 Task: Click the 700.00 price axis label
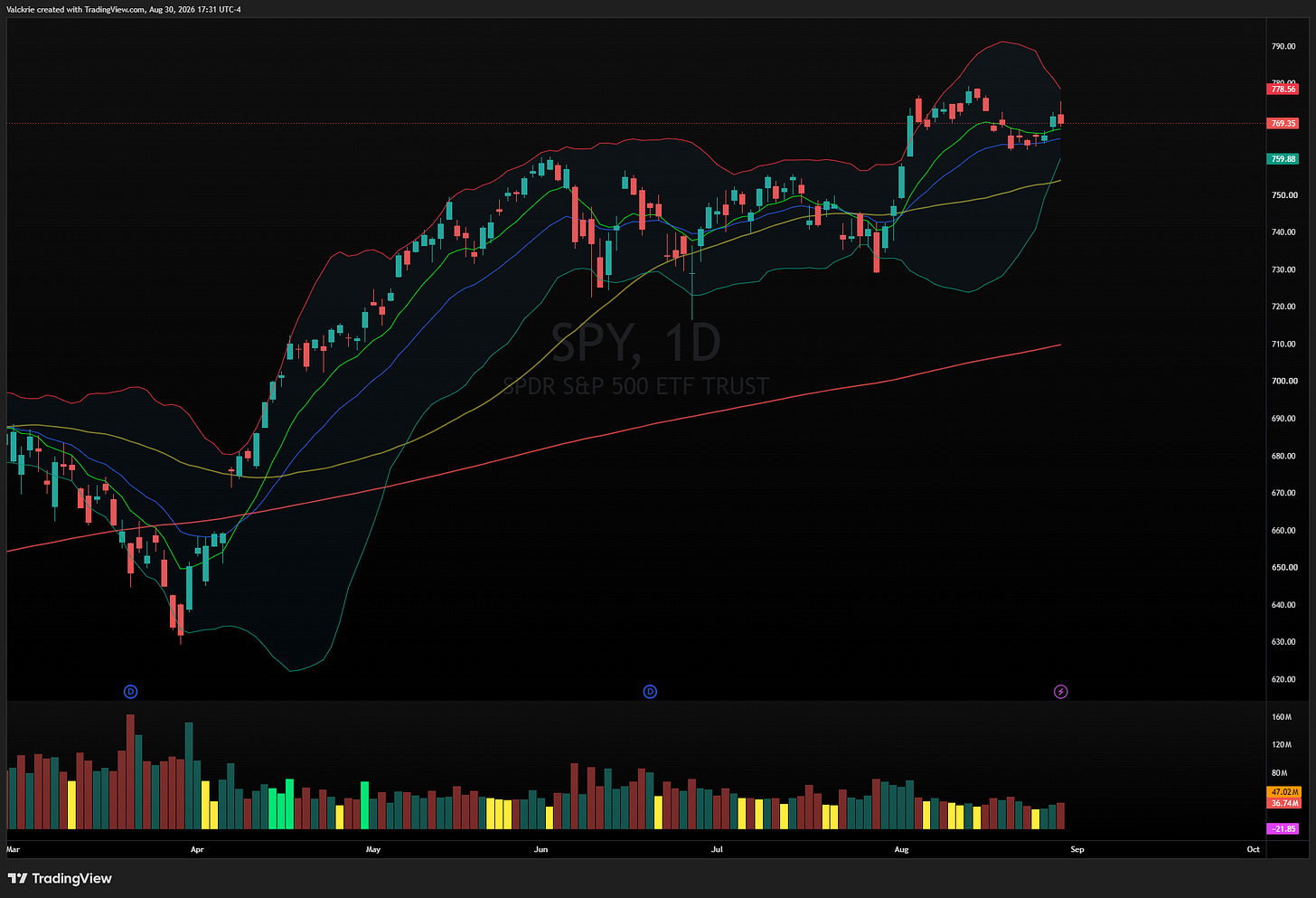[x=1284, y=382]
